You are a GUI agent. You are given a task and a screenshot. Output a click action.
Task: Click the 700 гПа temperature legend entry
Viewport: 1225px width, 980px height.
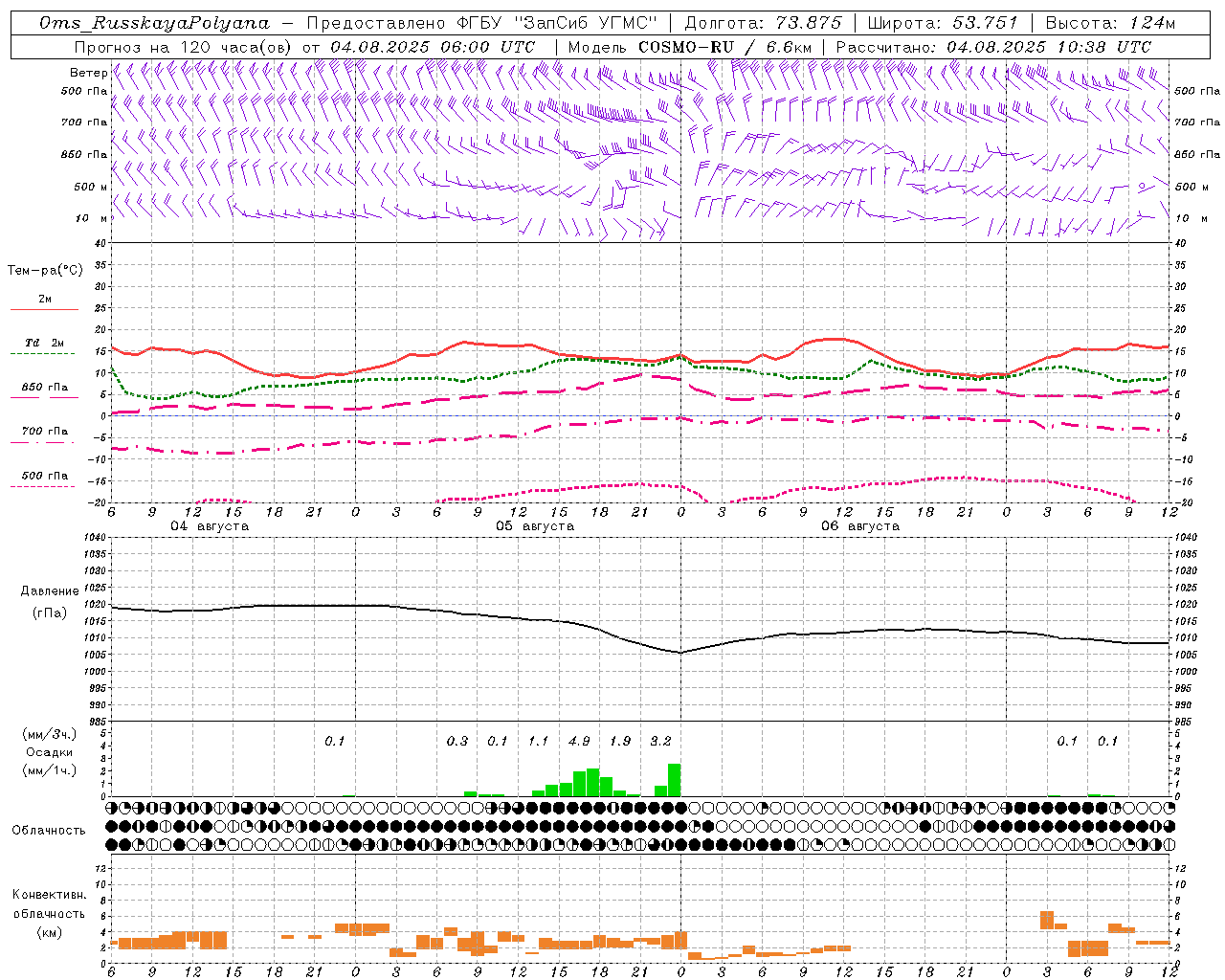coord(45,431)
